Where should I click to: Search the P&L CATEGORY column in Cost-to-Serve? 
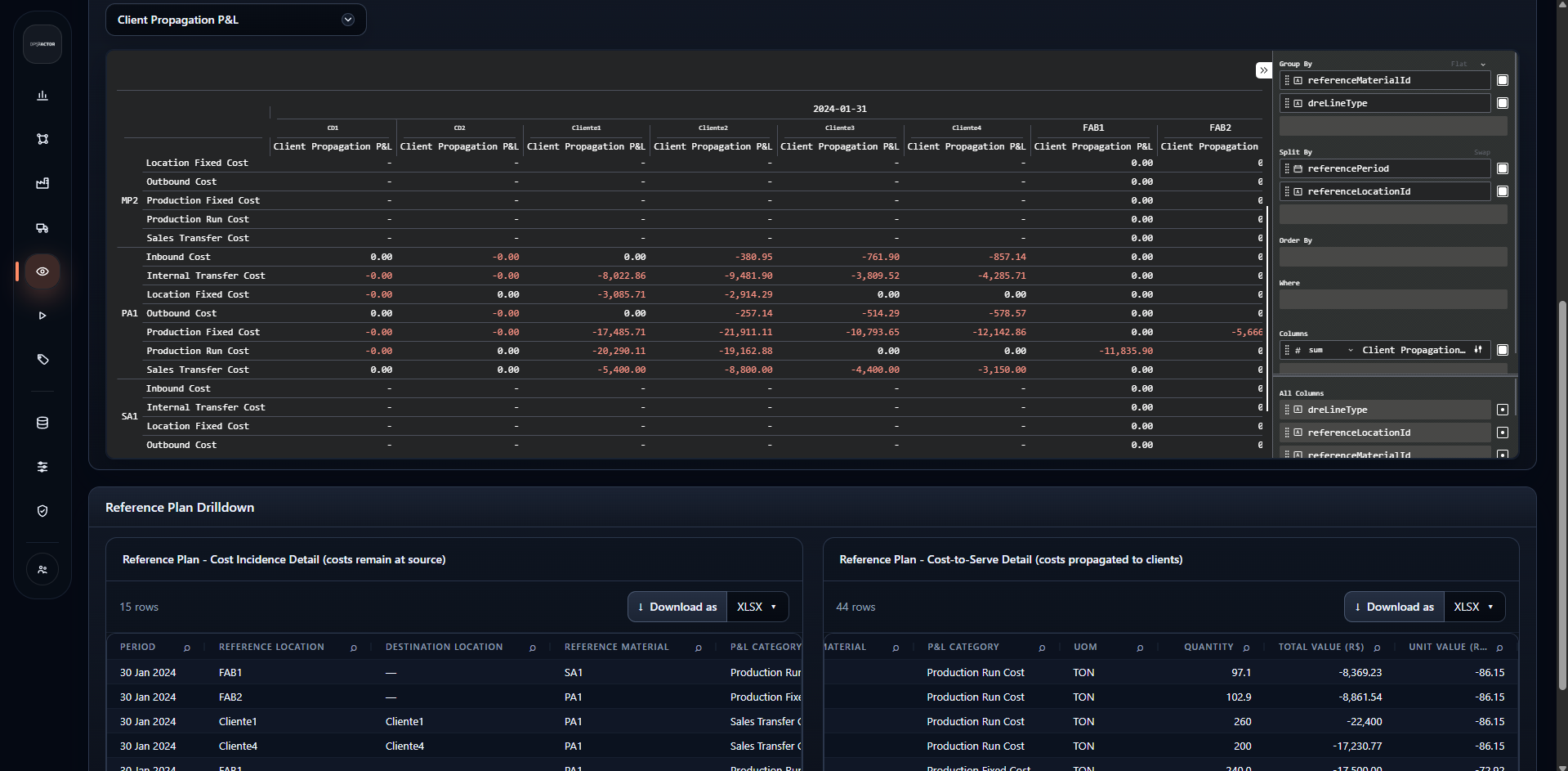1042,648
